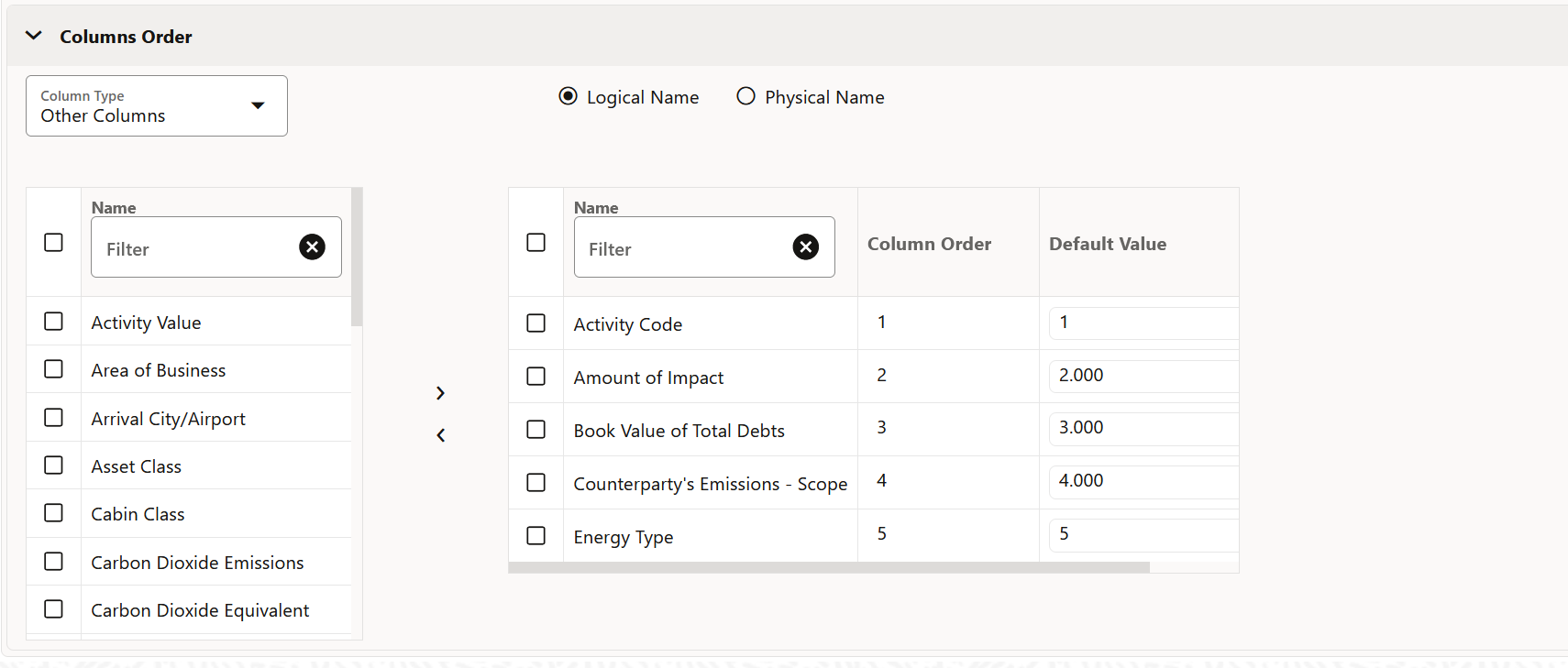Check the Asset Class checkbox
The width and height of the screenshot is (1568, 668).
(x=54, y=465)
